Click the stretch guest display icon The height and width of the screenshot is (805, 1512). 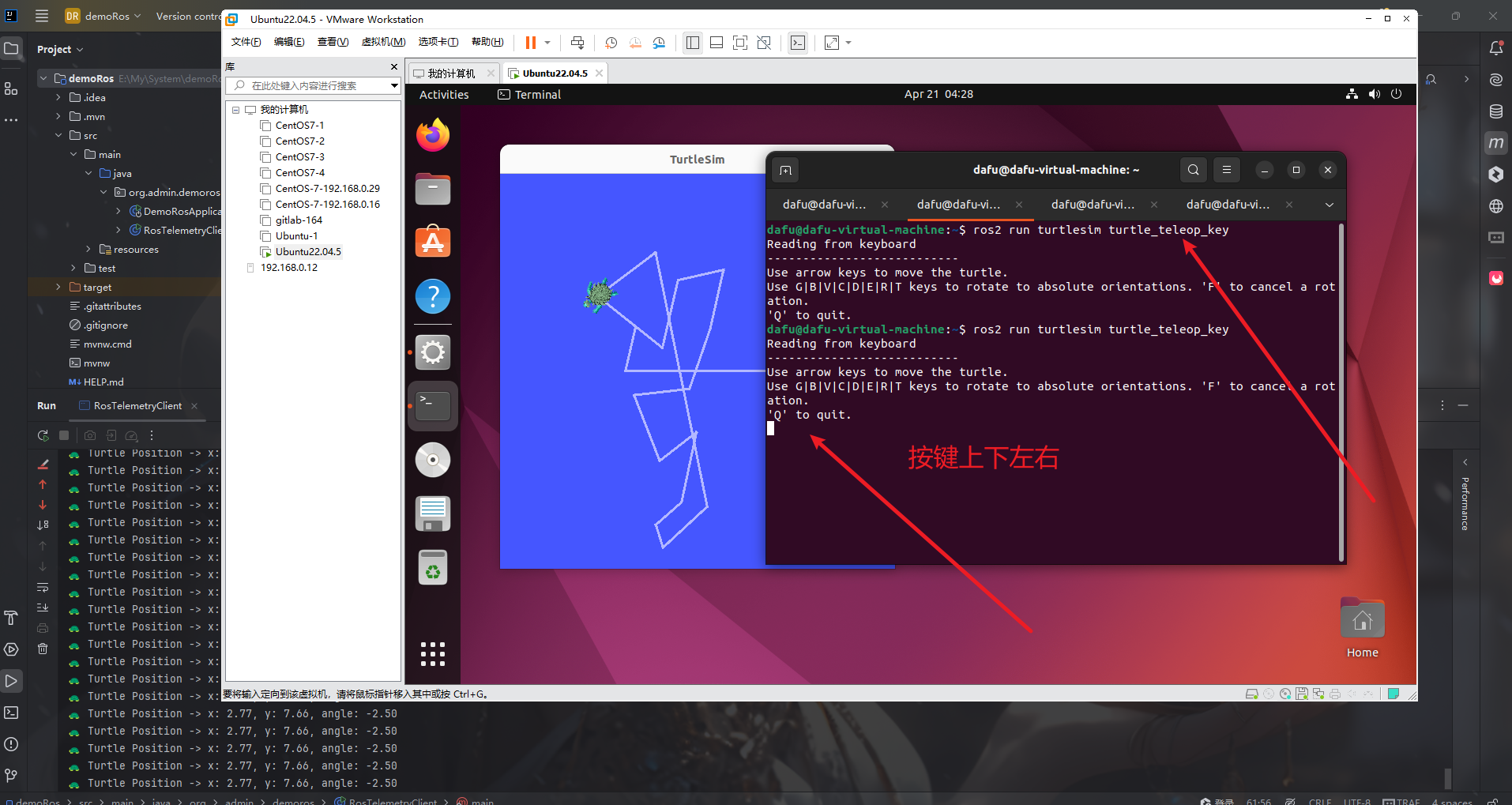click(x=832, y=43)
